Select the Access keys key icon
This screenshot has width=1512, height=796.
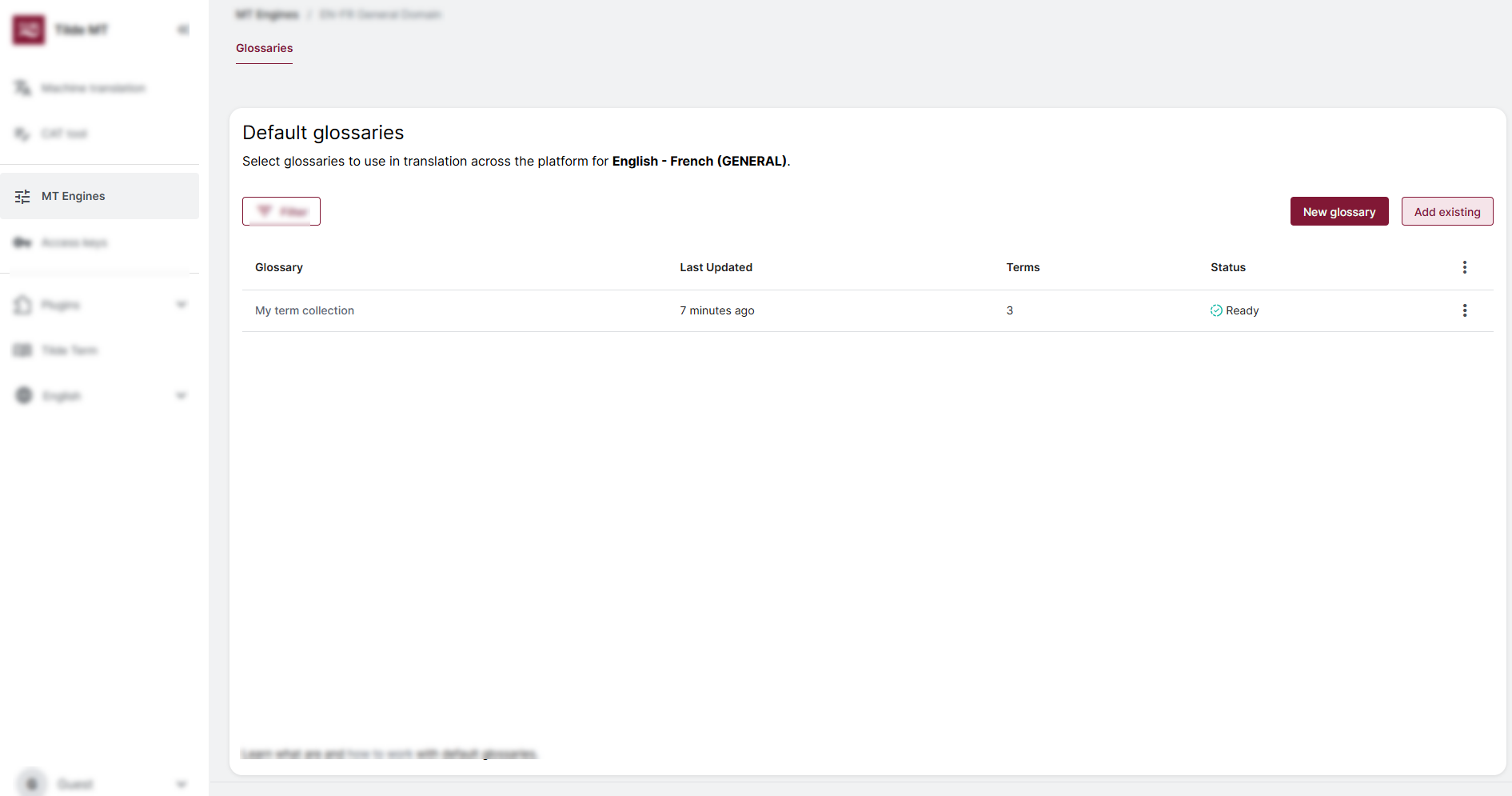pyautogui.click(x=21, y=242)
